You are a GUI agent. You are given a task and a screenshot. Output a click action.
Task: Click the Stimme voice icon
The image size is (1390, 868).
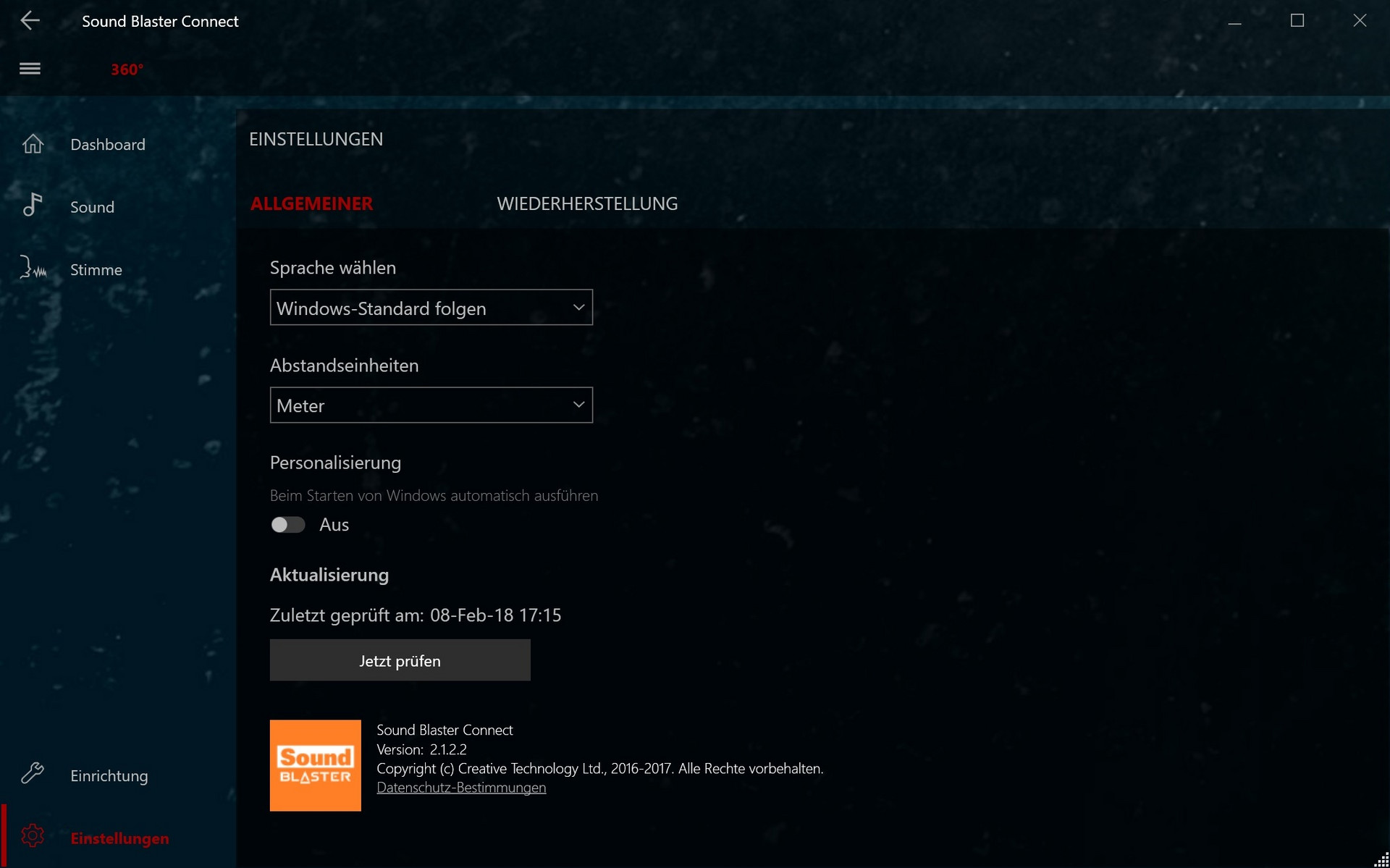pos(33,269)
